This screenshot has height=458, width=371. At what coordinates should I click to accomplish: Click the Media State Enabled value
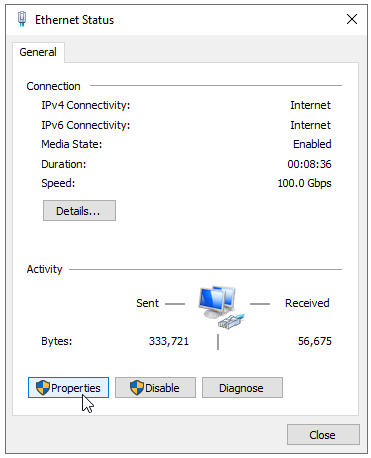tap(312, 144)
